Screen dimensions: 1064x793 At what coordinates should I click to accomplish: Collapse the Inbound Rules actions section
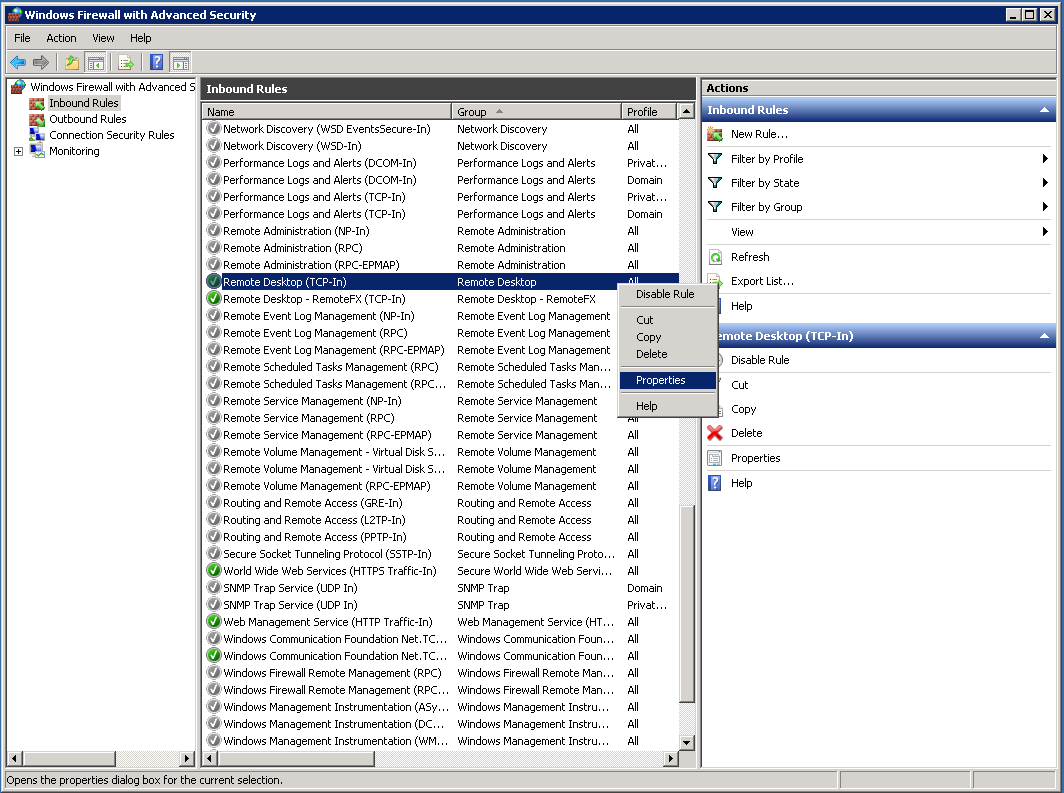[x=1044, y=110]
